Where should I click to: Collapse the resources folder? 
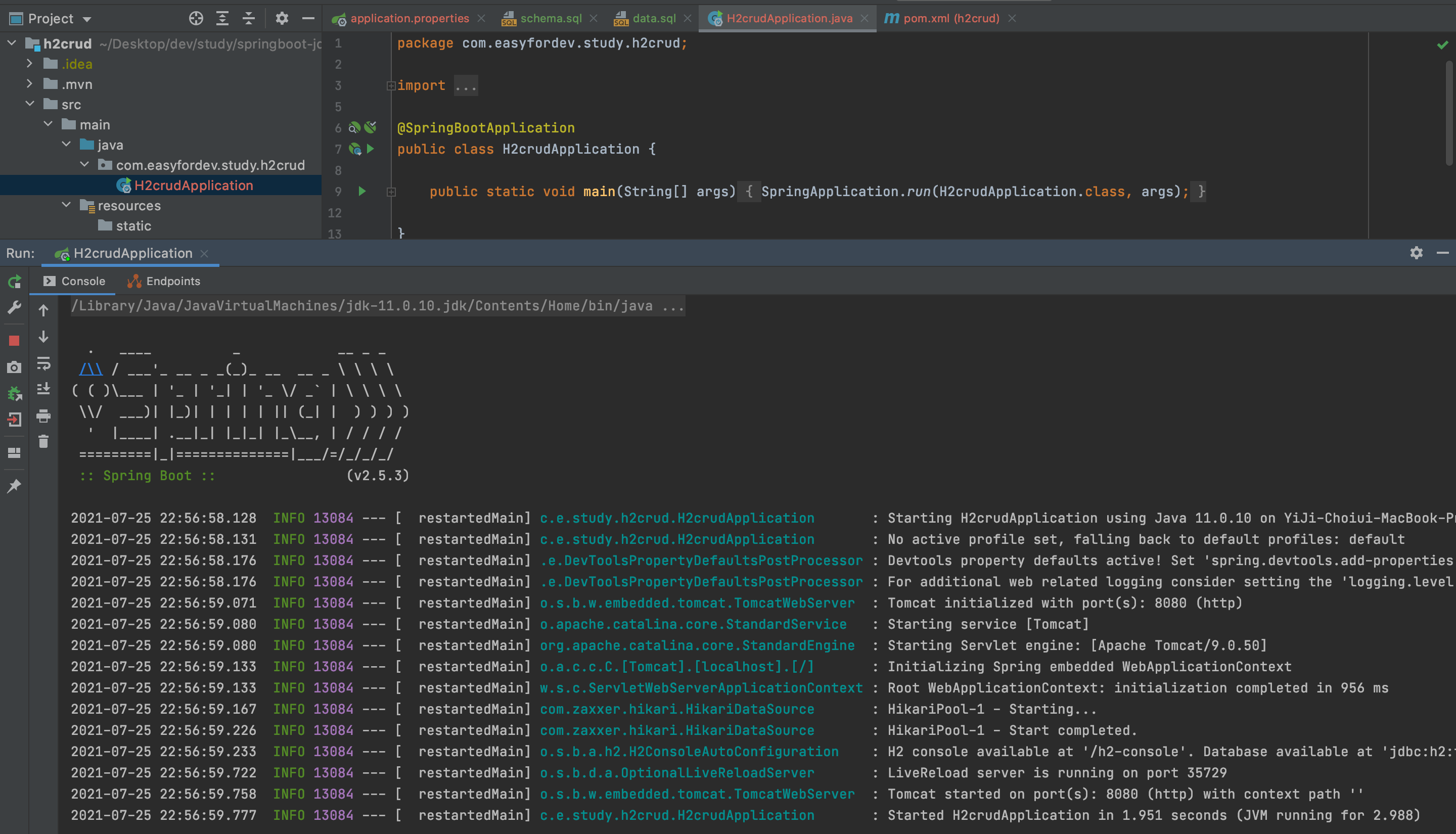[66, 205]
